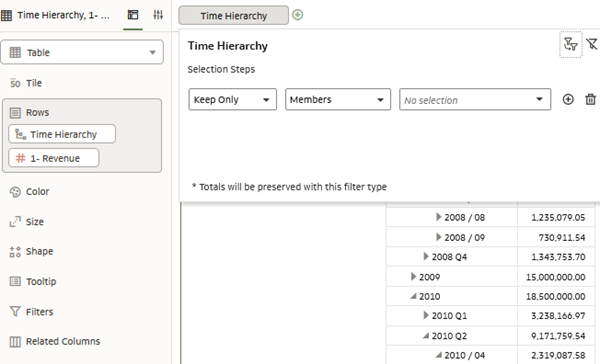Click the revenue value 2,319,087.58

tap(558, 355)
